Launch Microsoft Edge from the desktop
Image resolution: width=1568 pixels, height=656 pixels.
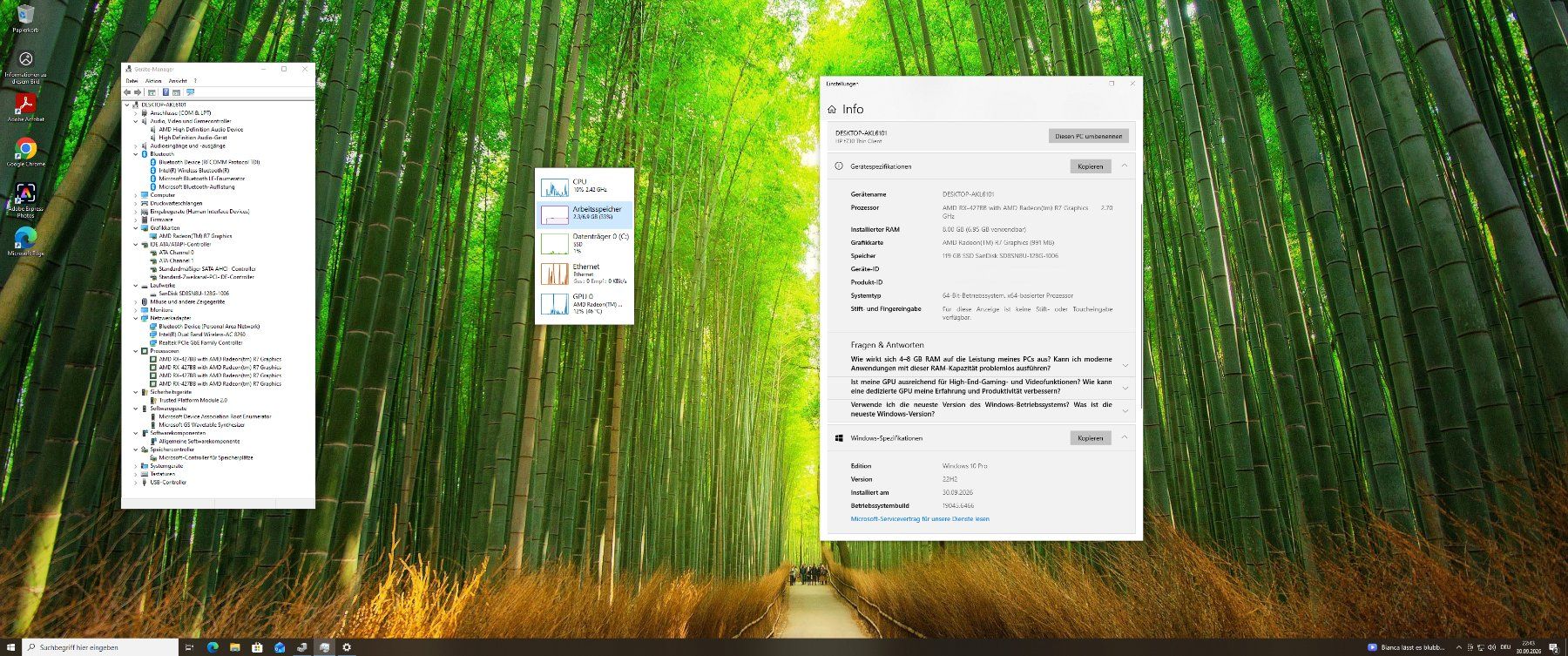pyautogui.click(x=25, y=240)
